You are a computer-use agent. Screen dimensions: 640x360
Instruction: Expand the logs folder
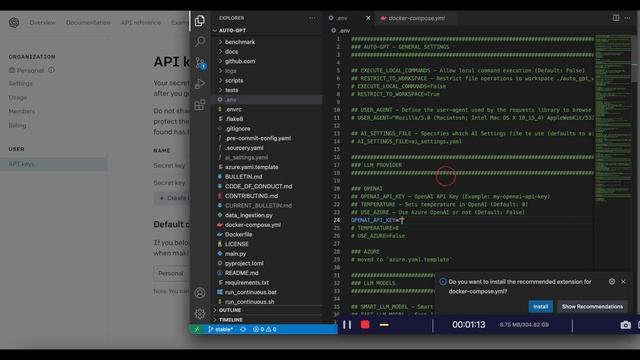231,71
